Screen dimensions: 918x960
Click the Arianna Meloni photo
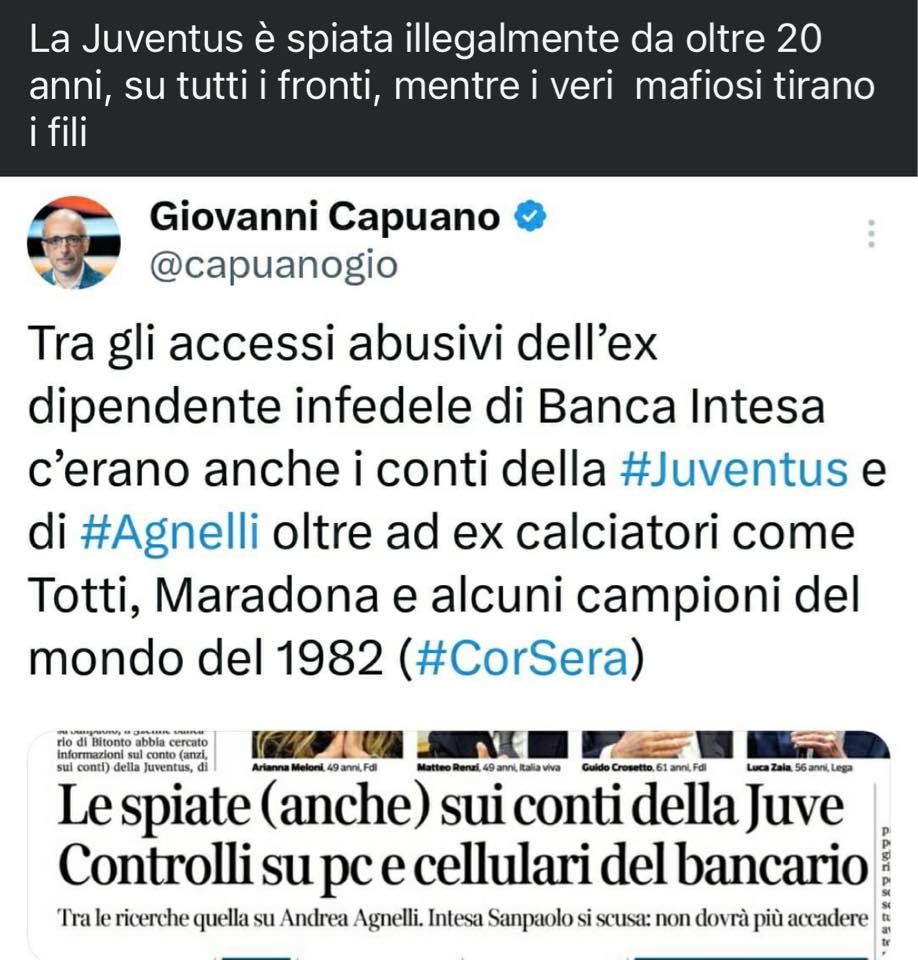[x=327, y=745]
